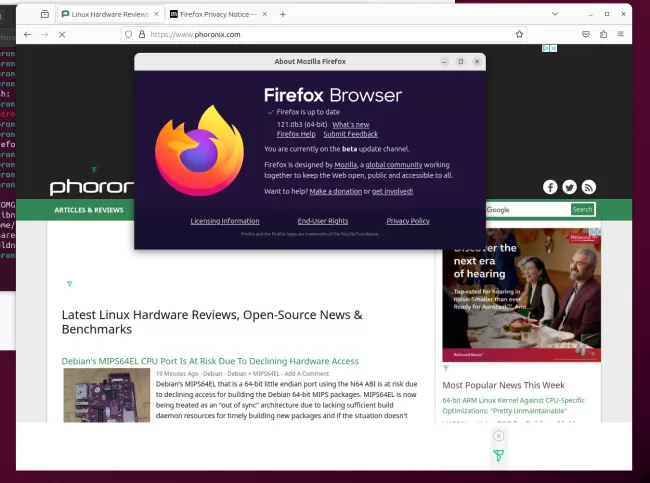
Task: Click the small Freestar icon below hearing ad
Action: coord(446,368)
